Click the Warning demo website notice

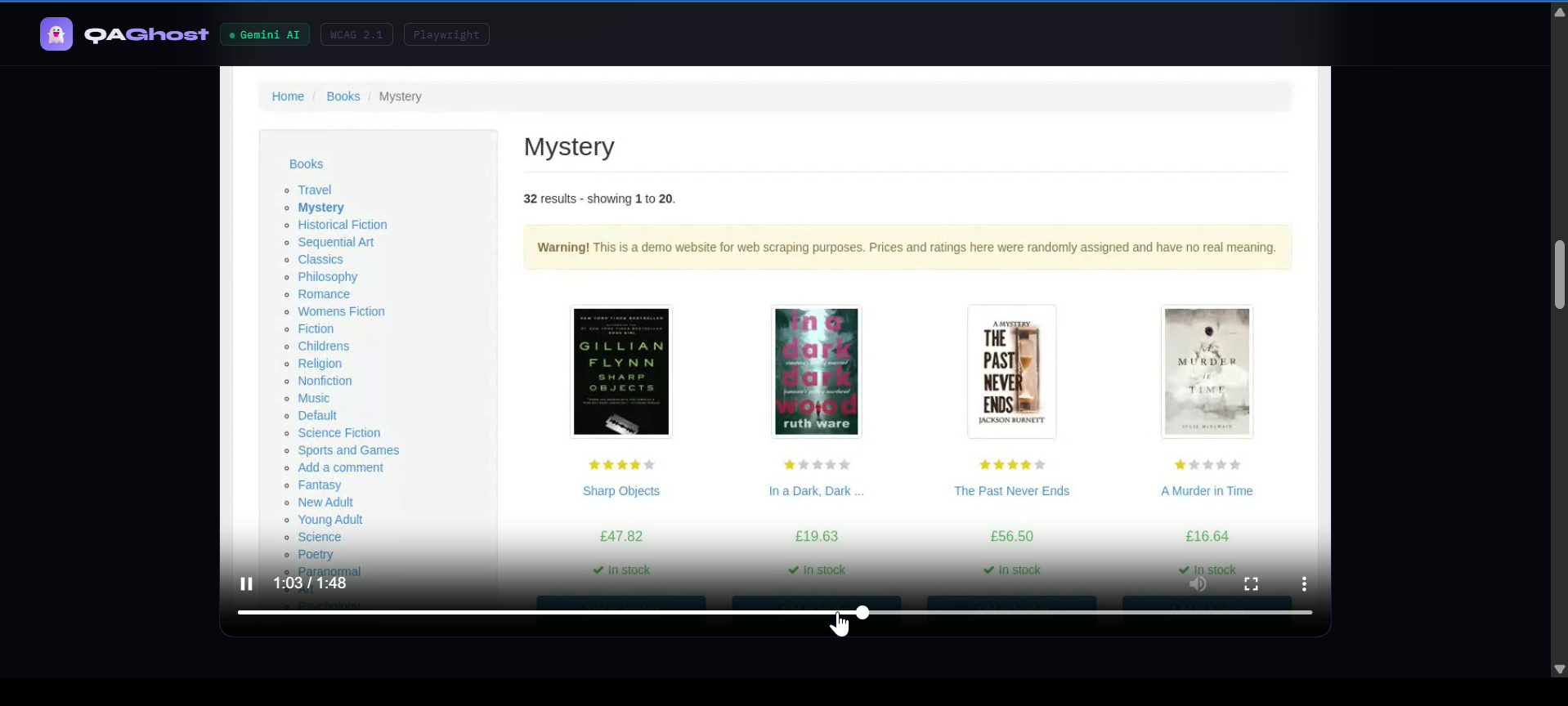tap(907, 248)
